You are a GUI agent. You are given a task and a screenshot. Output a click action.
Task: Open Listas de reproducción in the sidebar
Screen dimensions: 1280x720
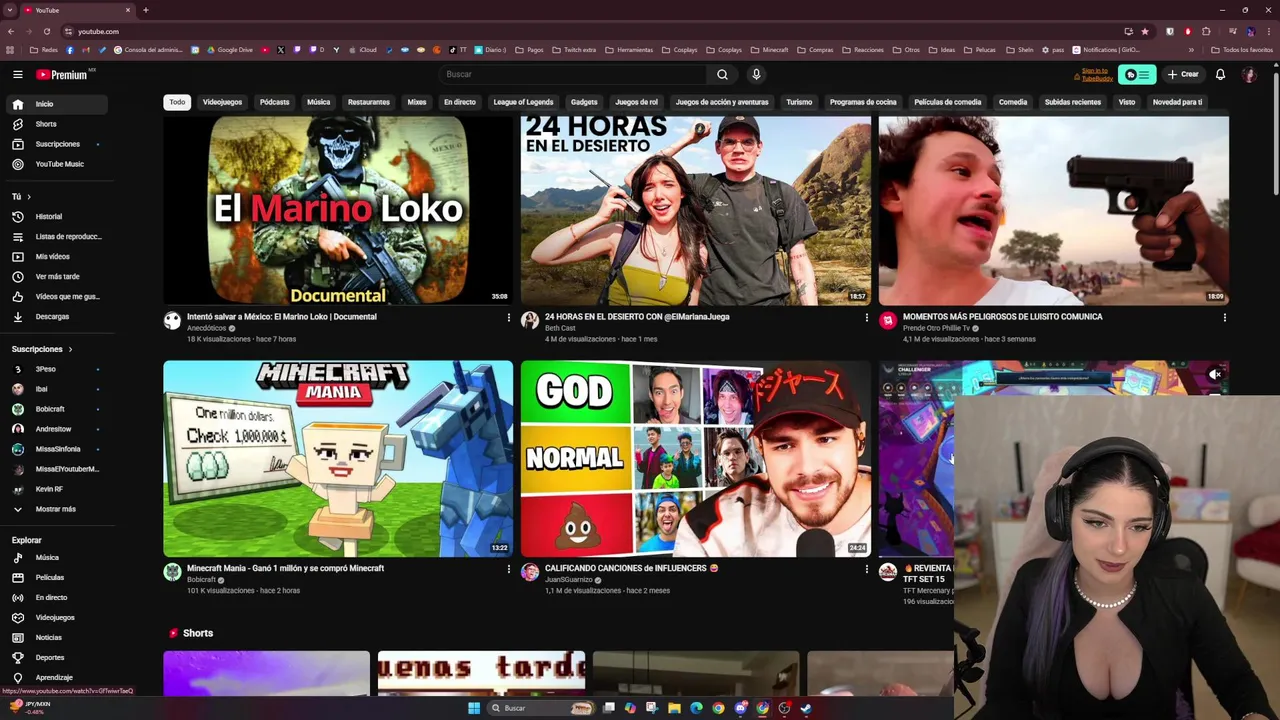coord(55,236)
